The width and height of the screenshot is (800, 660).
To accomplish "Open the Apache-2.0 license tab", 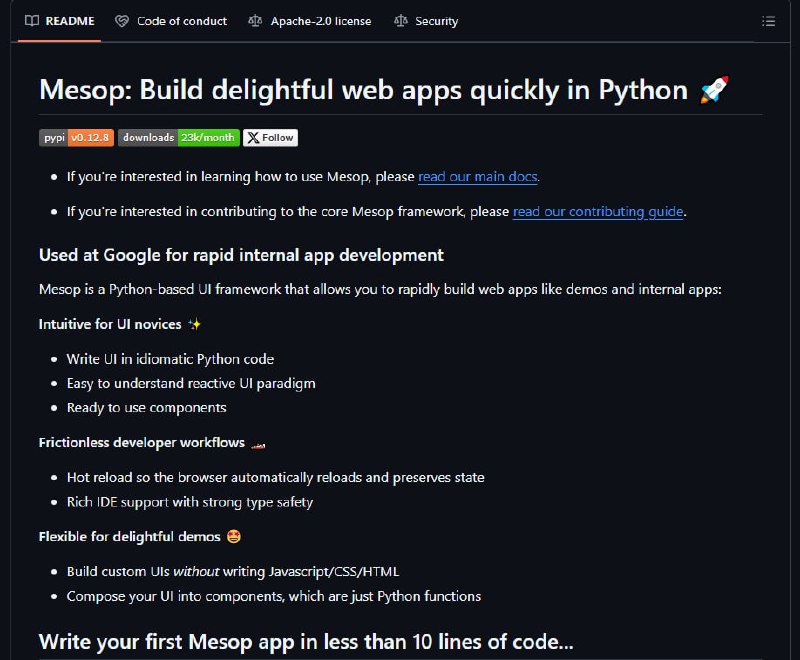I will click(310, 21).
